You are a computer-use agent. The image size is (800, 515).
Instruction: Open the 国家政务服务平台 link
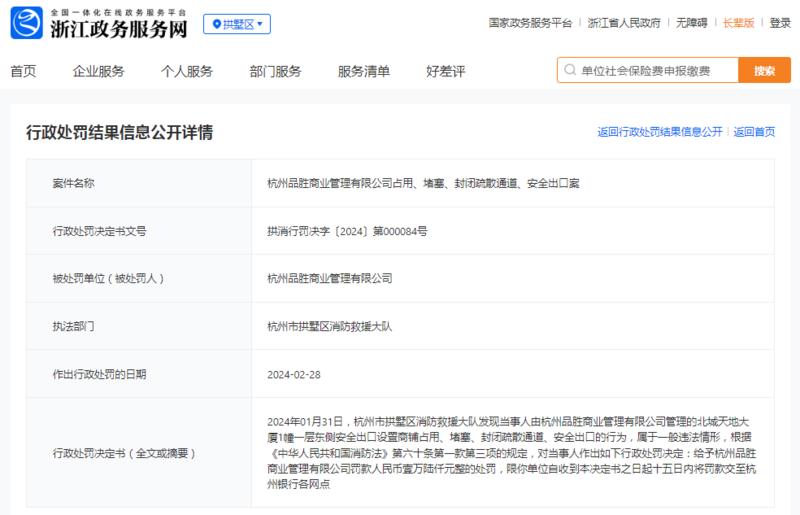coord(530,23)
